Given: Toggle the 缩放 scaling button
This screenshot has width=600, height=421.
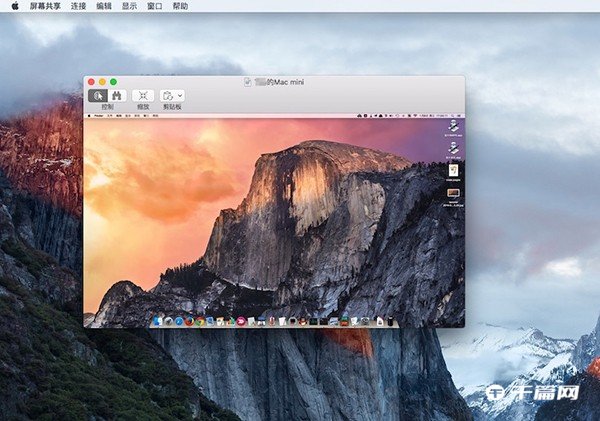Looking at the screenshot, I should [x=143, y=95].
